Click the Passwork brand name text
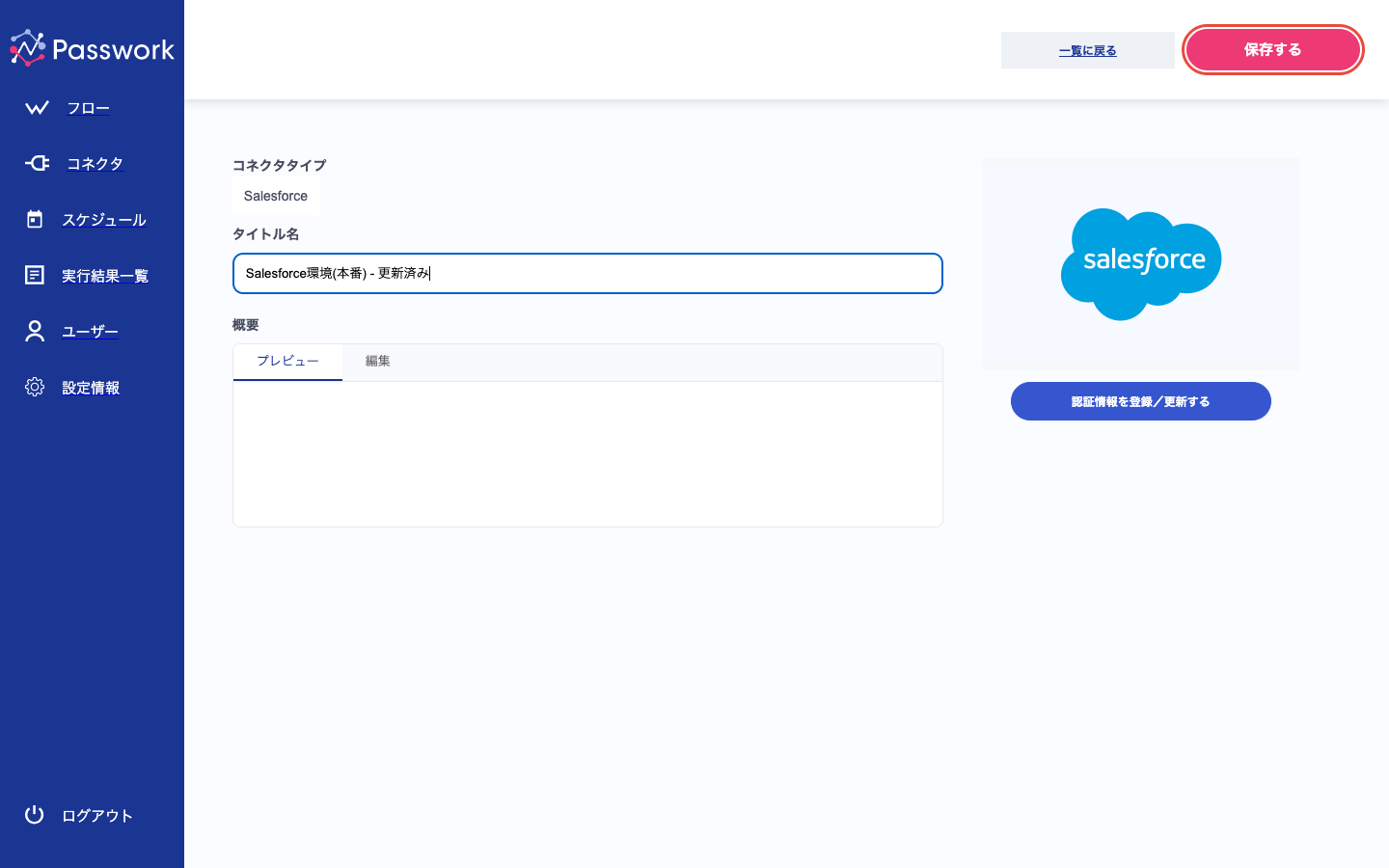Viewport: 1389px width, 868px height. pyautogui.click(x=114, y=49)
